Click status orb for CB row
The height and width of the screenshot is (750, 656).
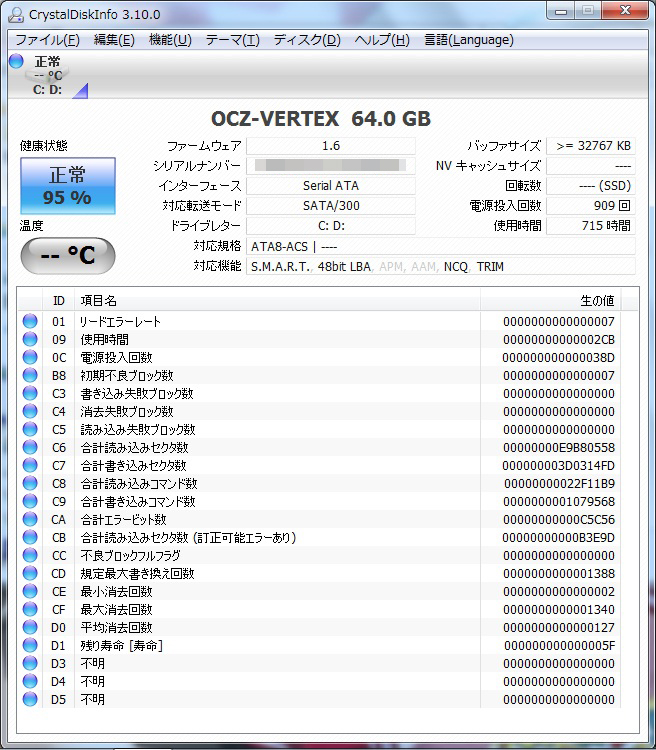coord(30,537)
